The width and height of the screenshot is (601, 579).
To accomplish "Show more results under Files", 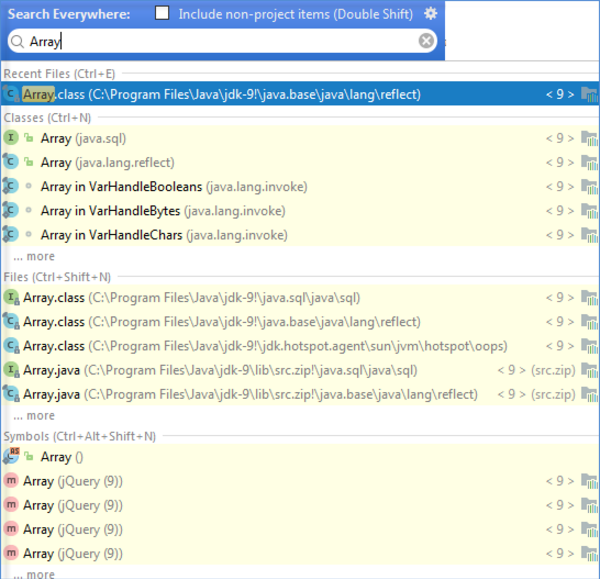I will [34, 416].
